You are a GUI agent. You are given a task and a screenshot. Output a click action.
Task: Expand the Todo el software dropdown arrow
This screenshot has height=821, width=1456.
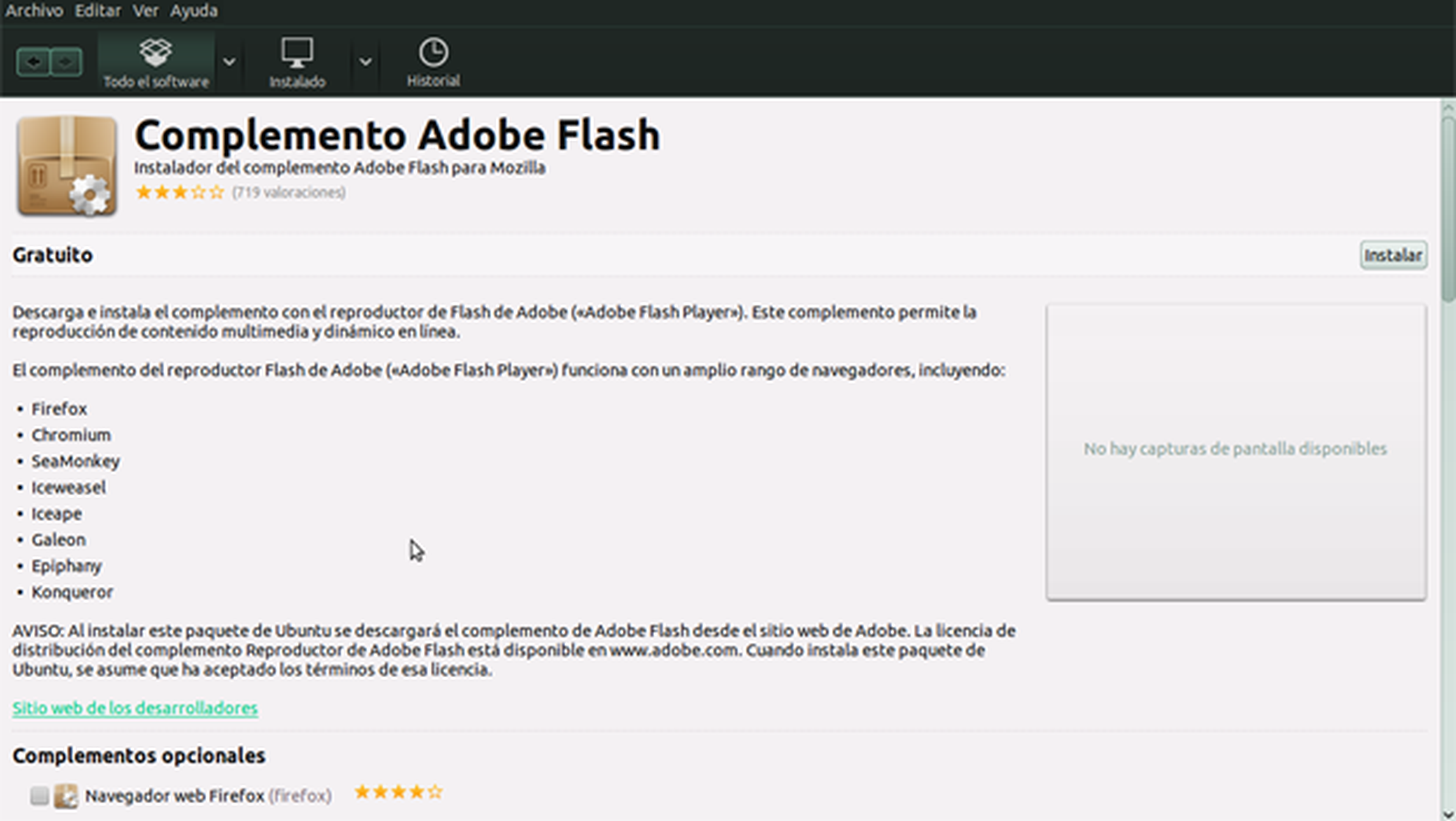click(x=229, y=61)
